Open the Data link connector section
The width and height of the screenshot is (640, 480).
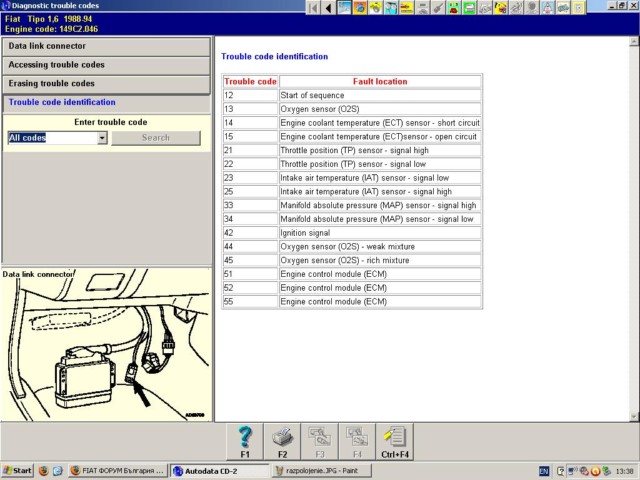click(x=105, y=46)
